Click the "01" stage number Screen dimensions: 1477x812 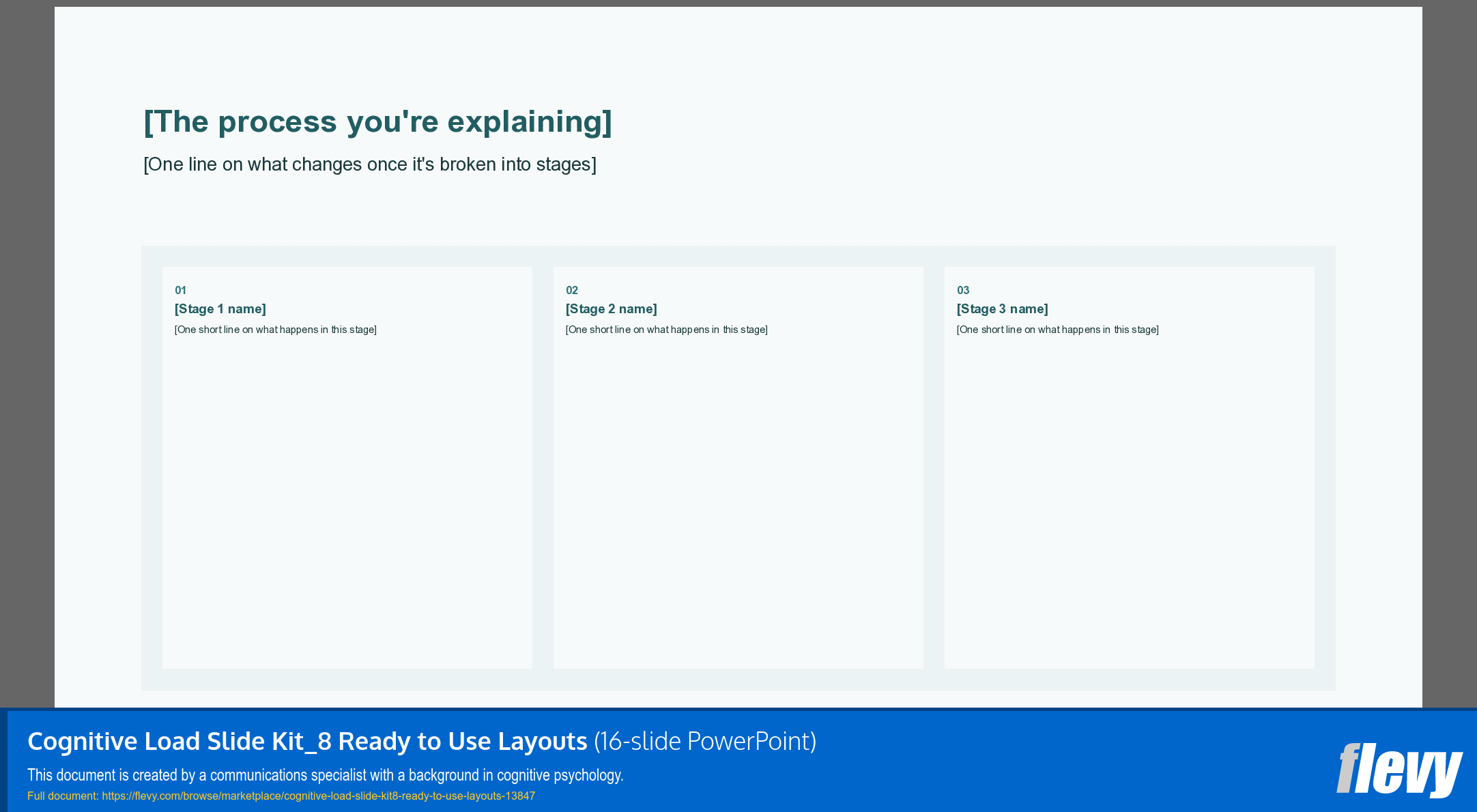pos(180,290)
